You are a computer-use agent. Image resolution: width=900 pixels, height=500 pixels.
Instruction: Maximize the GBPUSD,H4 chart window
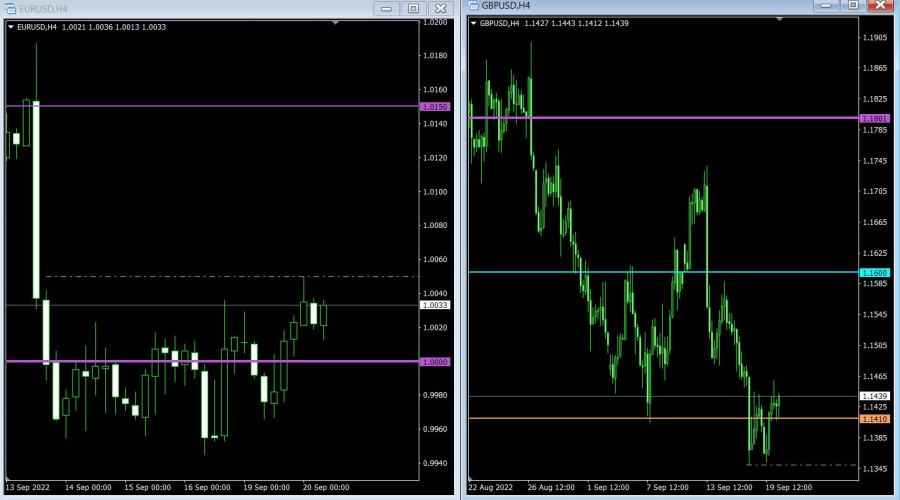pyautogui.click(x=853, y=5)
